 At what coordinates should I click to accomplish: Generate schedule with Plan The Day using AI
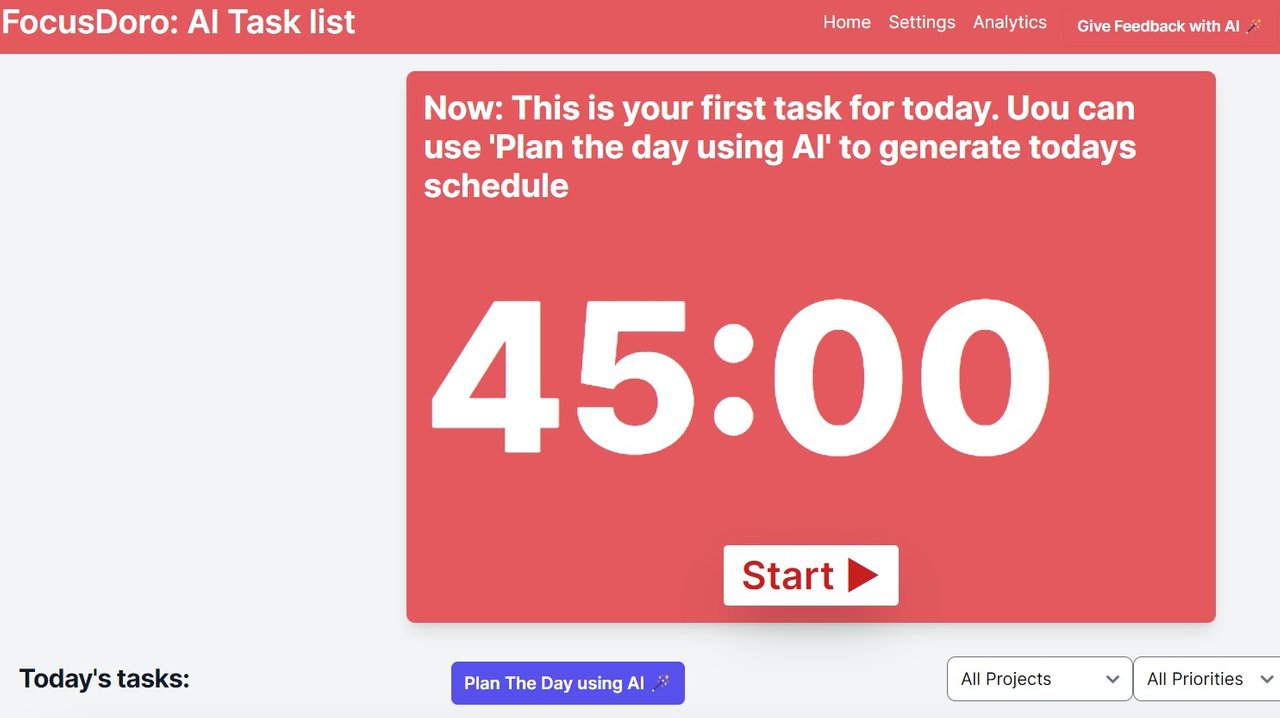[x=568, y=683]
